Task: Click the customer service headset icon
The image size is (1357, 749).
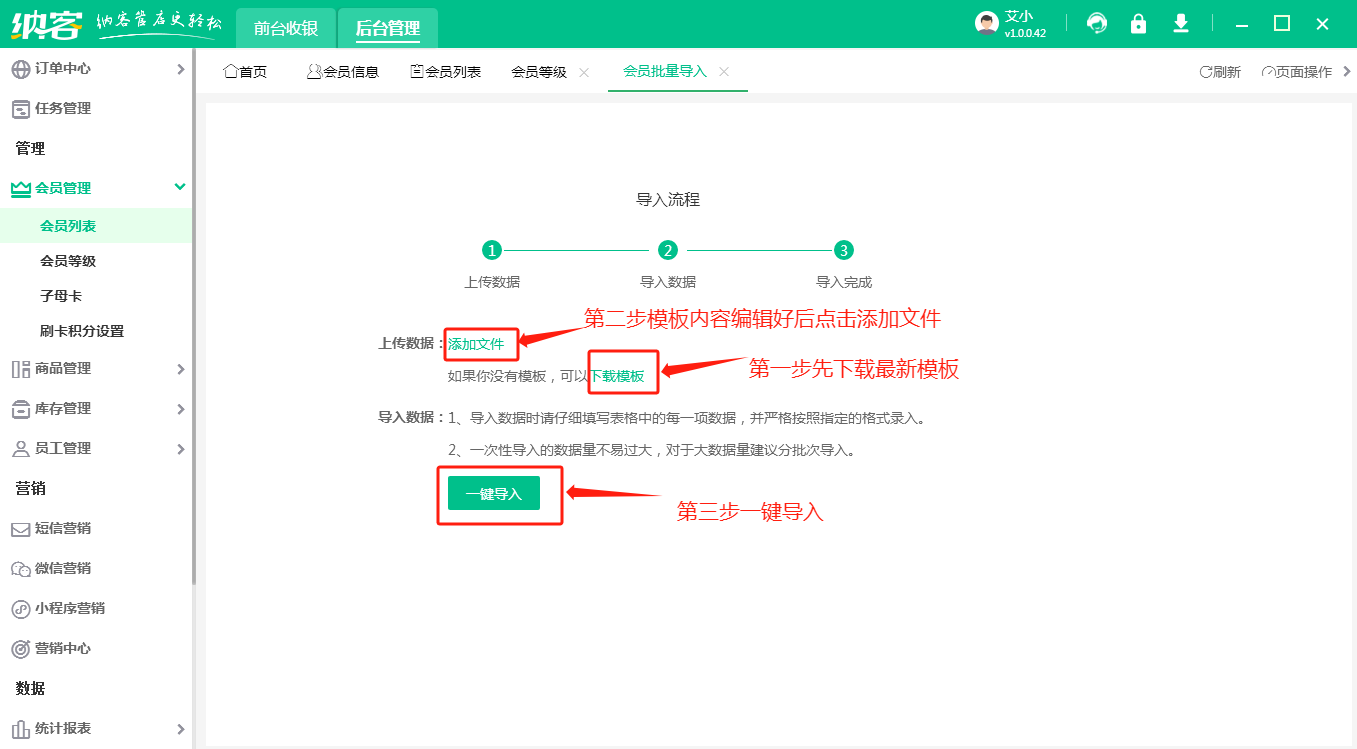Action: click(x=1097, y=24)
